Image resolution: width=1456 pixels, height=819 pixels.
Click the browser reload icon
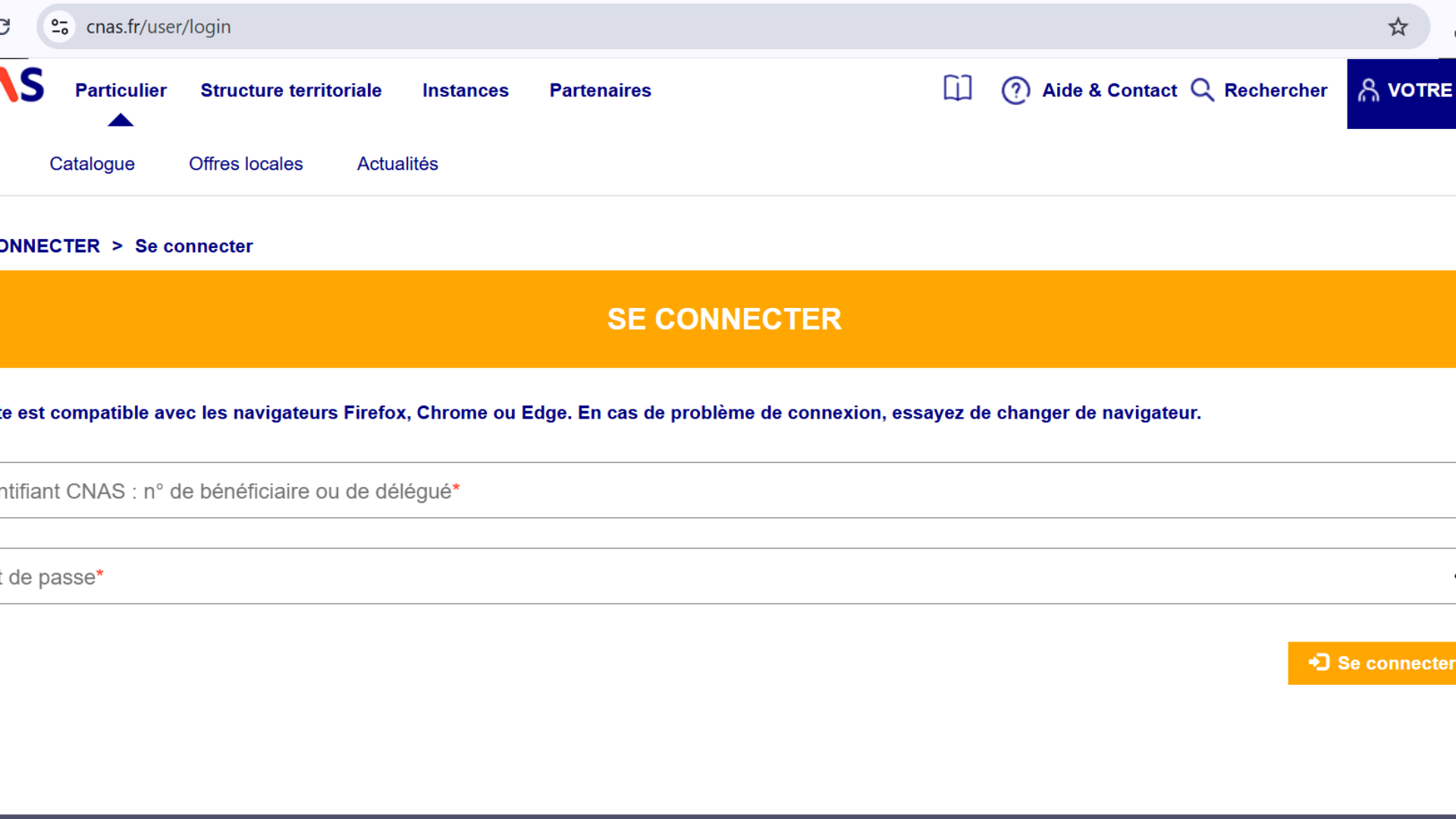point(4,27)
